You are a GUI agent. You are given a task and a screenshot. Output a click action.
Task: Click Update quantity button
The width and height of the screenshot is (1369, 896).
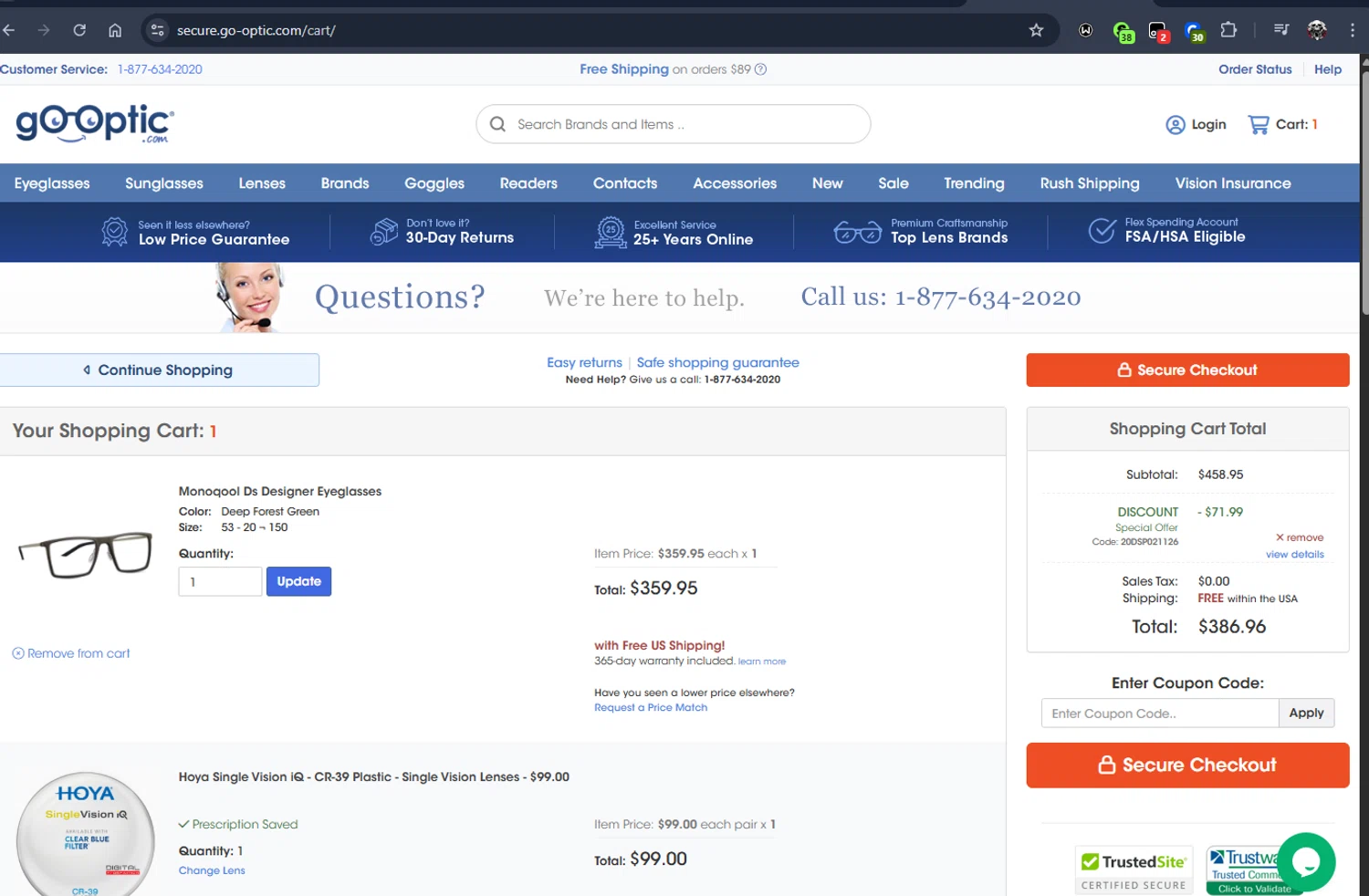pos(298,581)
